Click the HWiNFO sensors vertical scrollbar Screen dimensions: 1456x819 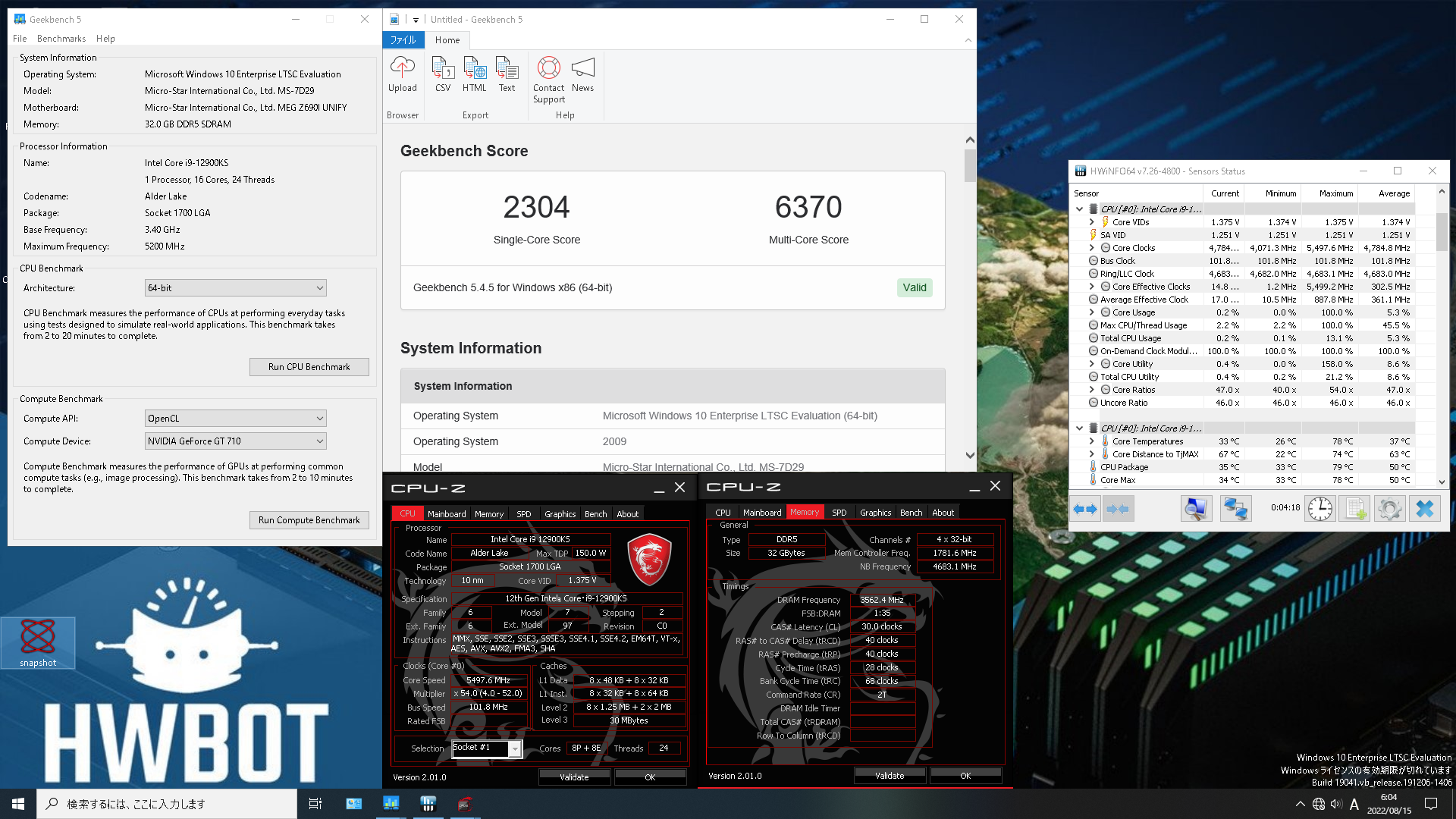coord(1442,337)
